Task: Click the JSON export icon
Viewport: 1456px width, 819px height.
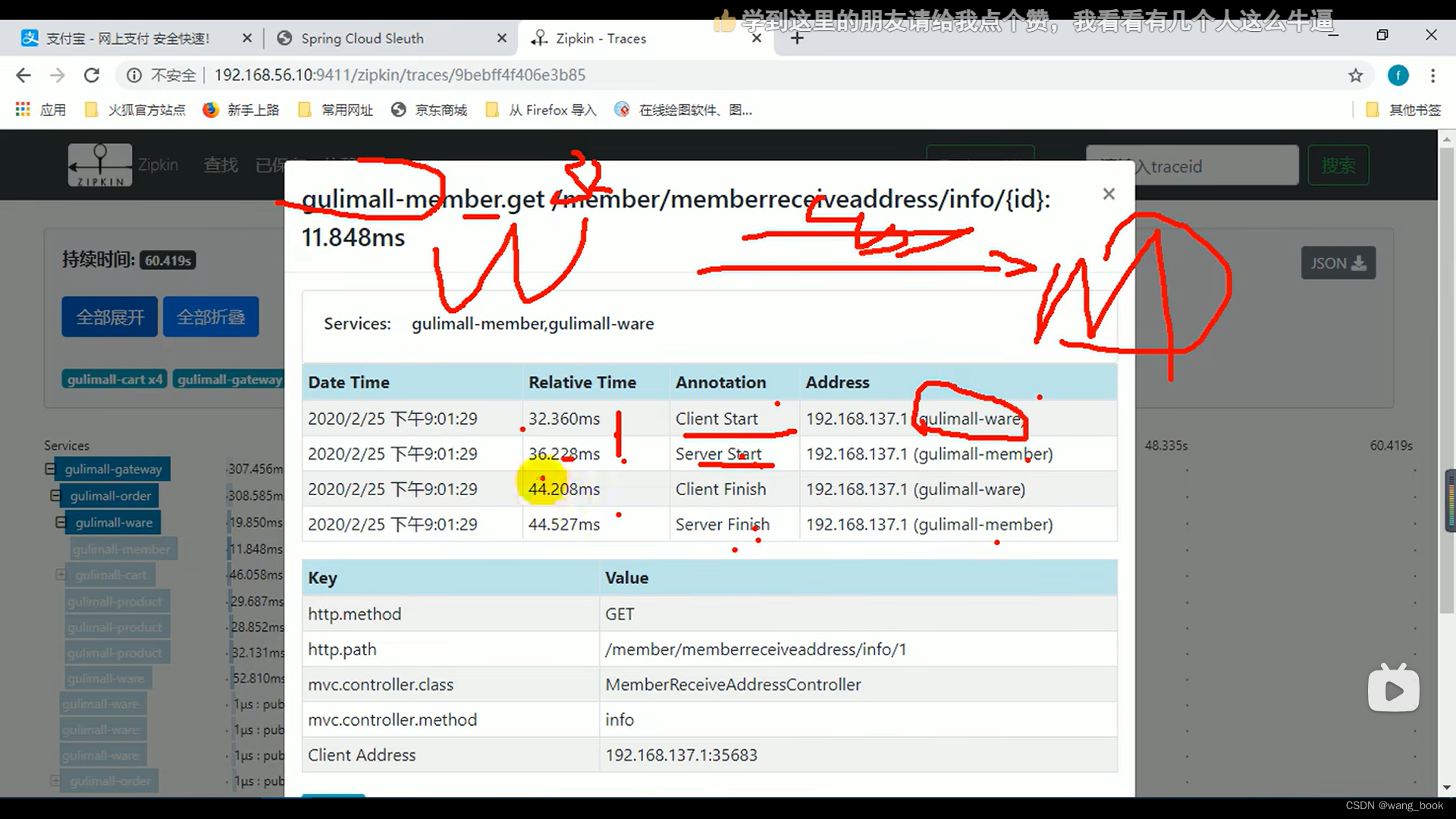Action: tap(1337, 263)
